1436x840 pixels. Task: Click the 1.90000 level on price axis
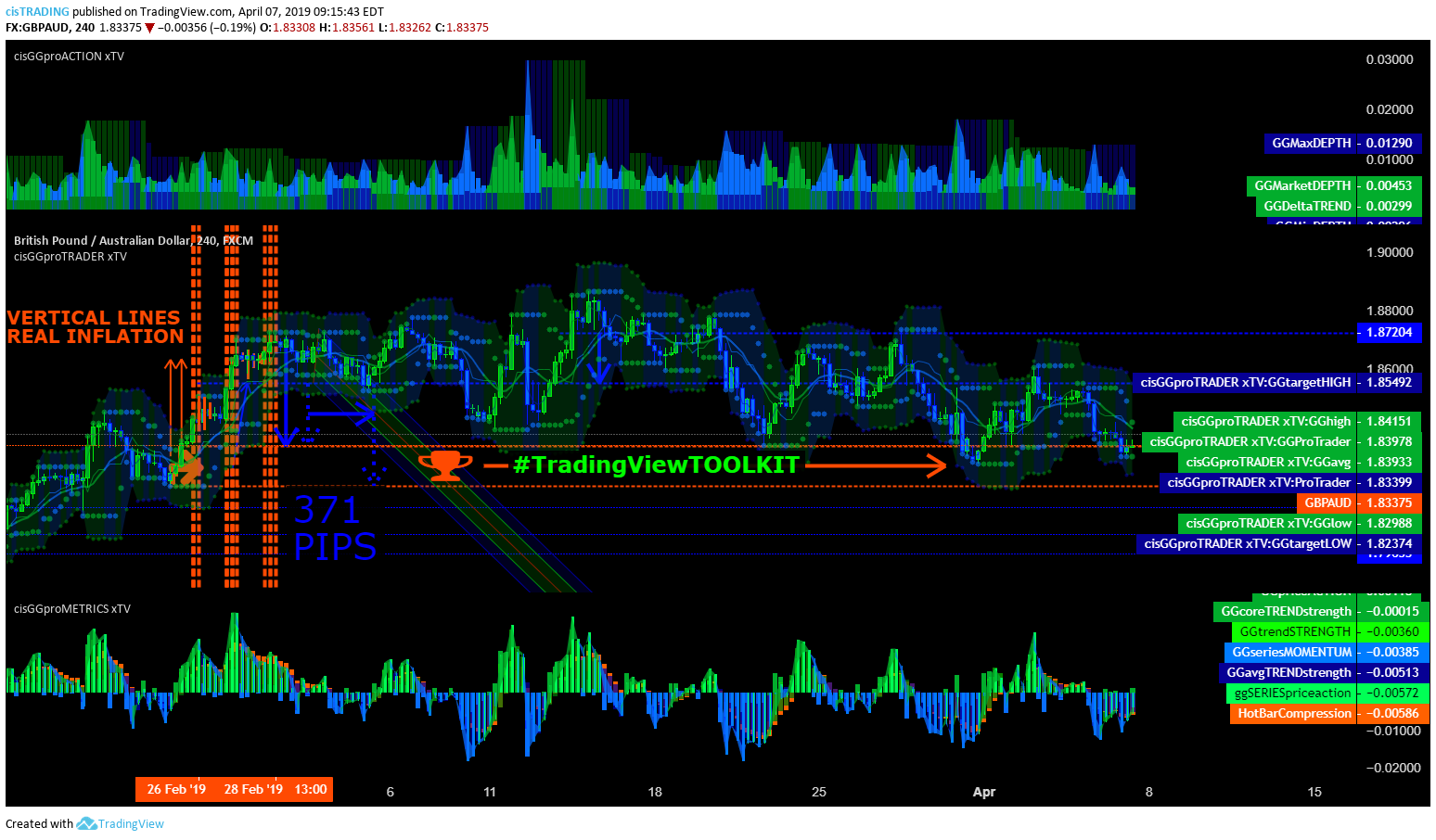(x=1390, y=252)
